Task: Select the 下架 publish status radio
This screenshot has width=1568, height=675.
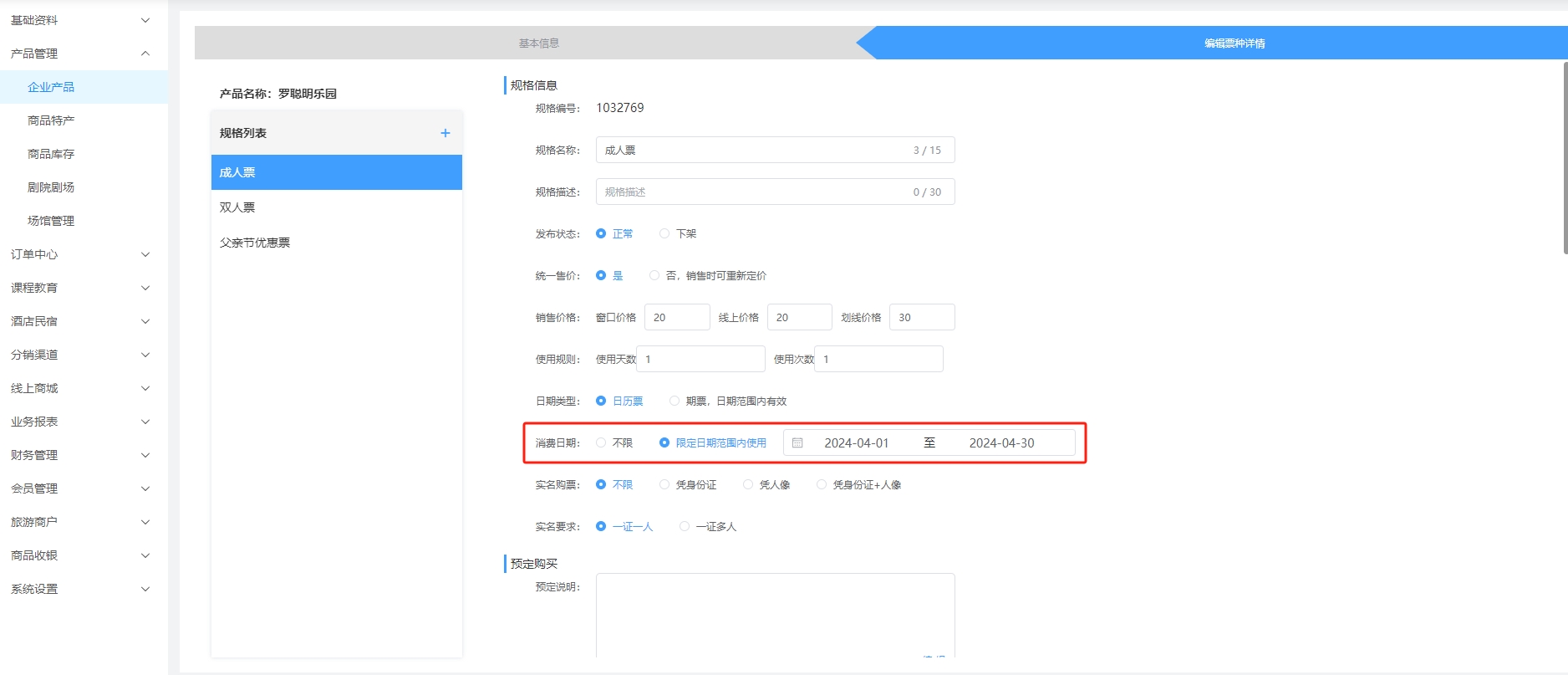Action: pos(664,234)
